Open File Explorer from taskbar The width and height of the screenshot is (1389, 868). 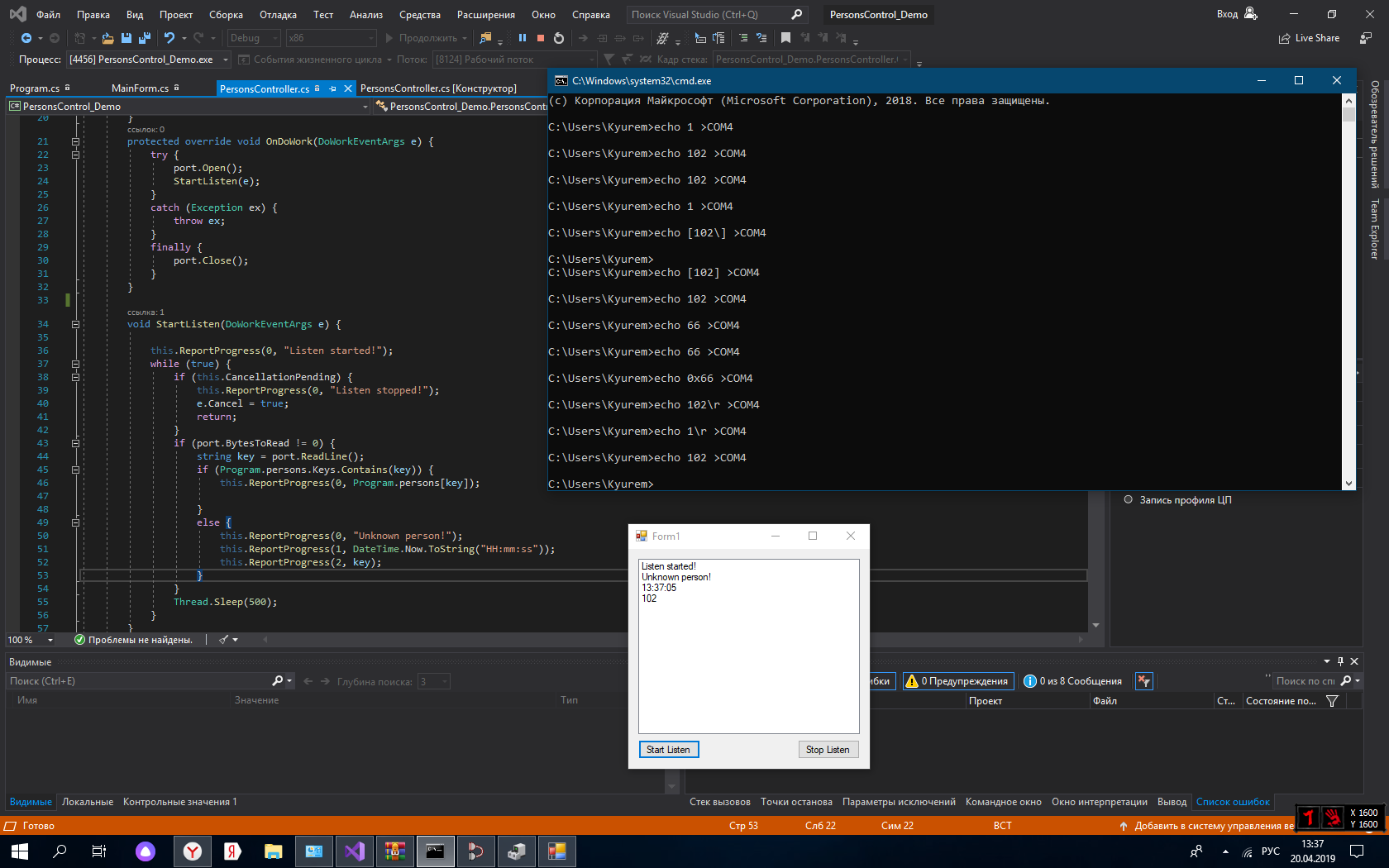pyautogui.click(x=274, y=851)
